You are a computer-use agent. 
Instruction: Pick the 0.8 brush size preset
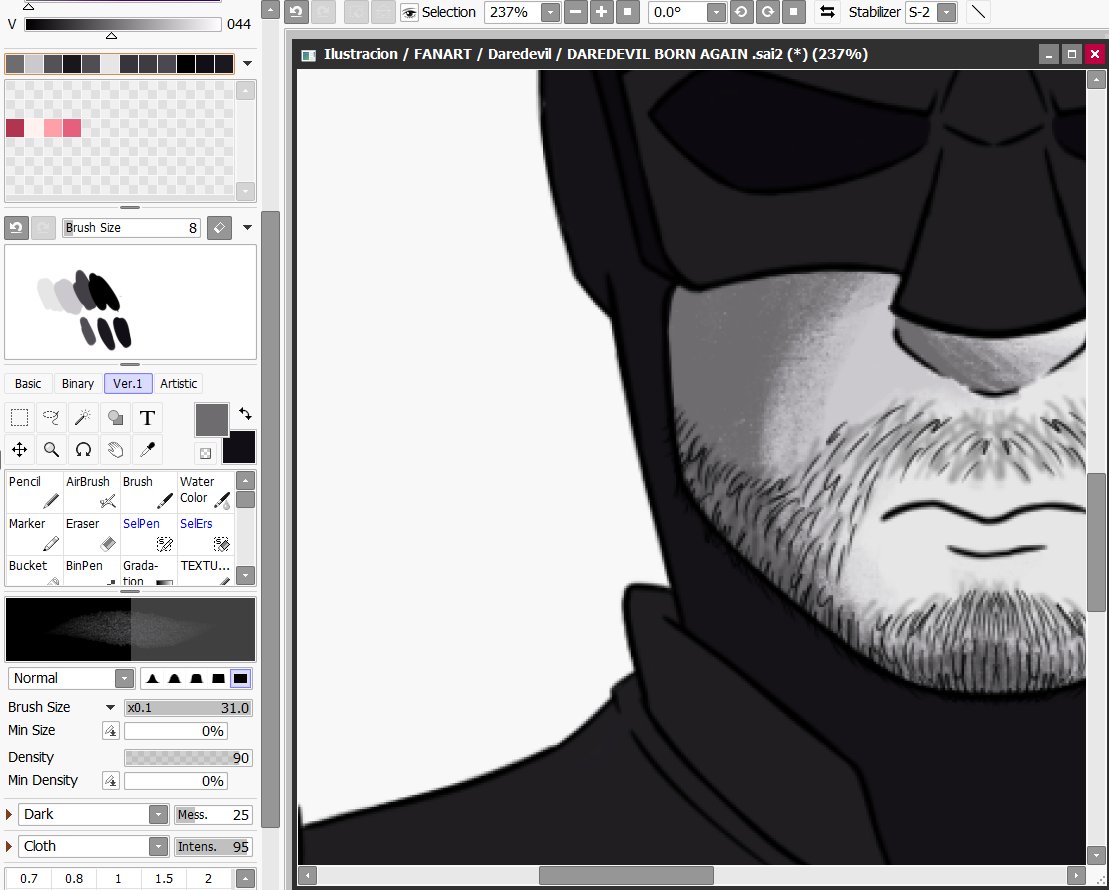[x=74, y=879]
